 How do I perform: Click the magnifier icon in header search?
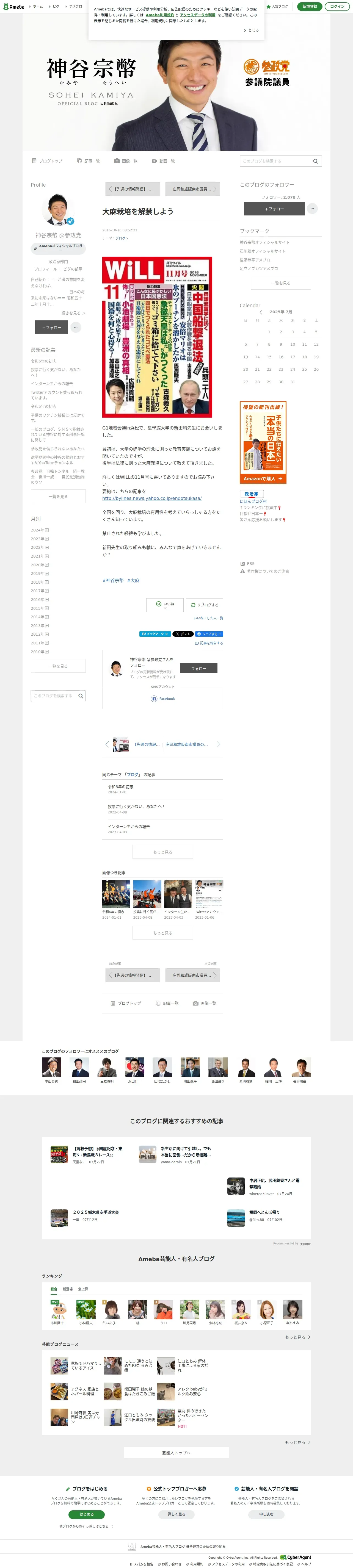tap(315, 161)
